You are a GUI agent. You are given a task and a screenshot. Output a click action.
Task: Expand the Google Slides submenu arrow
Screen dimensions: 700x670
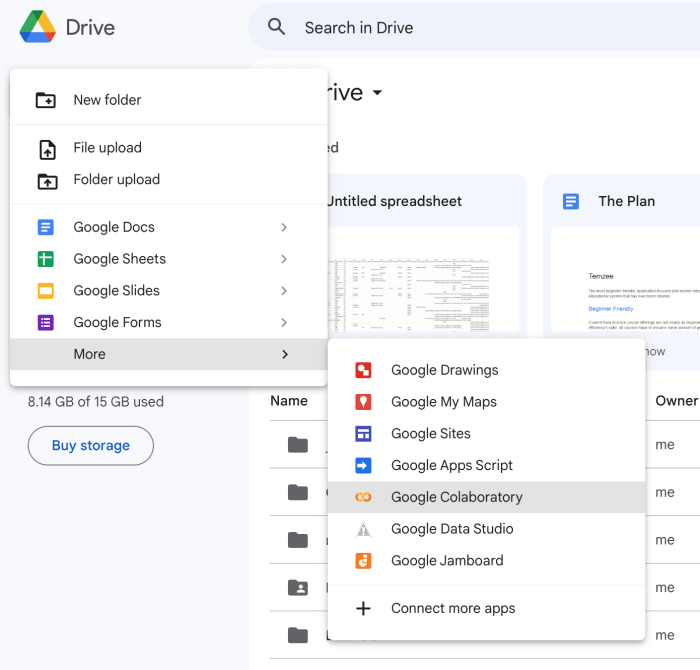click(x=284, y=291)
